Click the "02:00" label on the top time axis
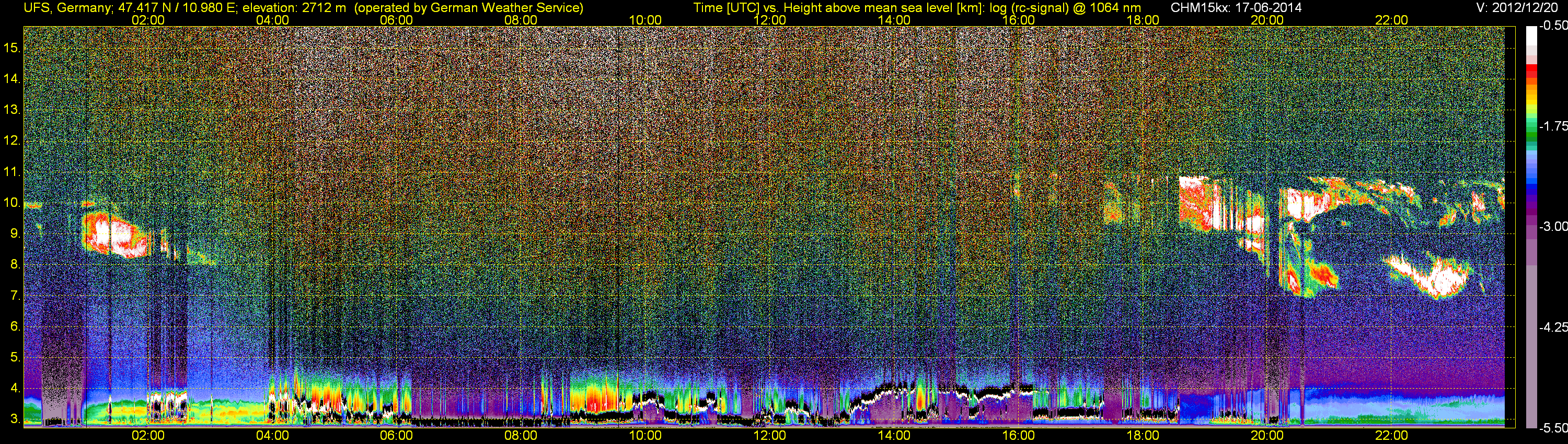Viewport: 1568px width, 444px height. (148, 20)
